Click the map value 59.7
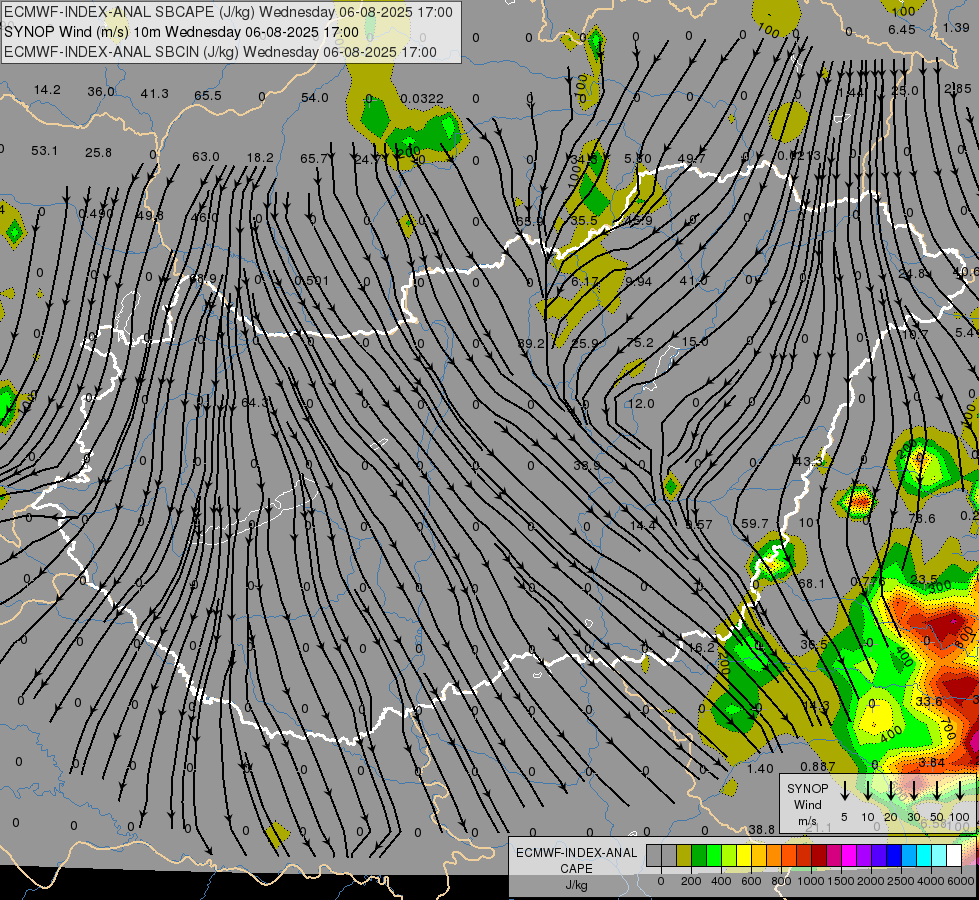Image resolution: width=979 pixels, height=900 pixels. click(754, 523)
